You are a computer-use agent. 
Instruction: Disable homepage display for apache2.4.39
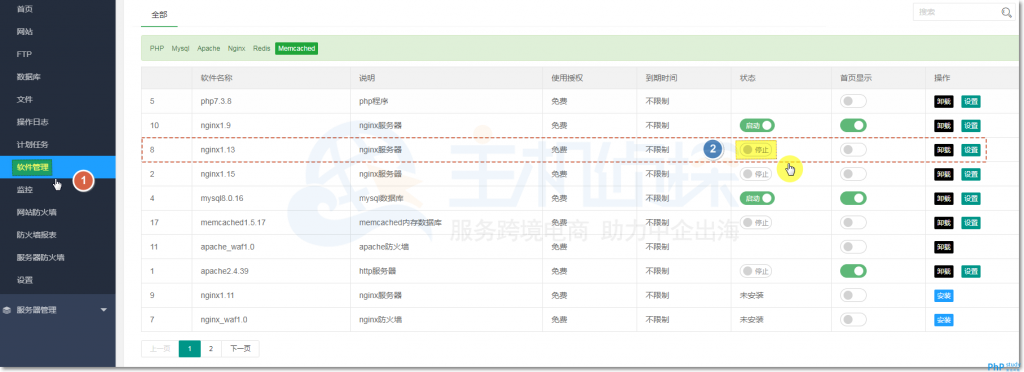pyautogui.click(x=853, y=271)
